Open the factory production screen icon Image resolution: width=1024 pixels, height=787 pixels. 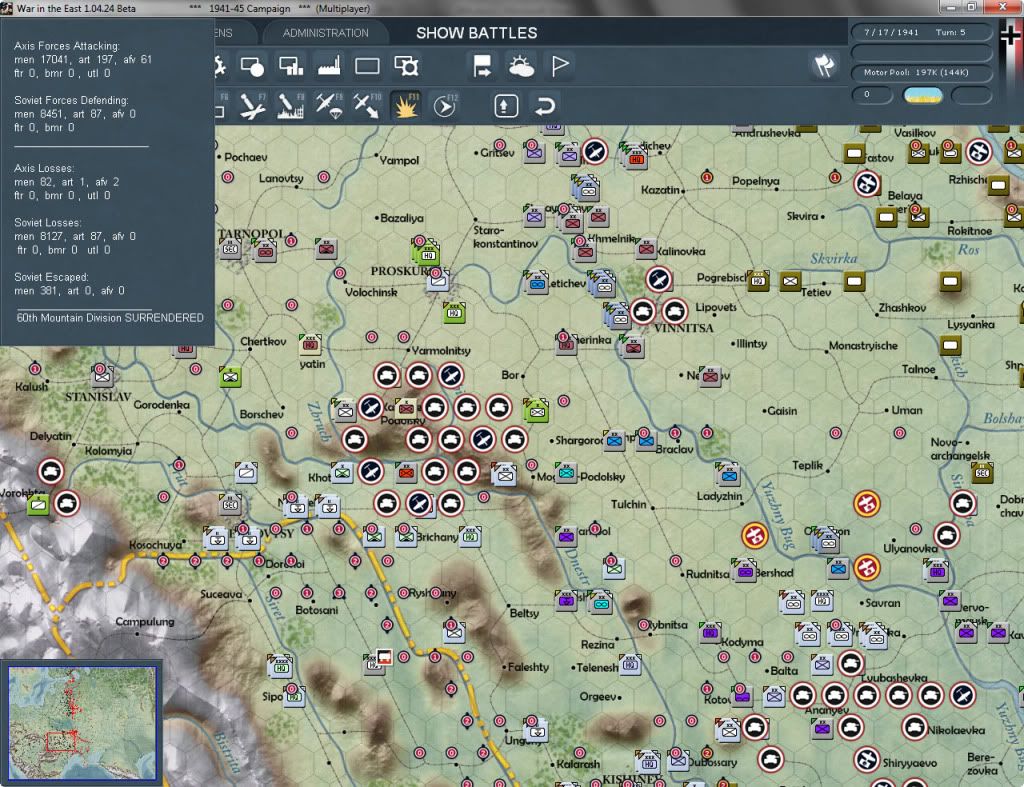point(329,66)
